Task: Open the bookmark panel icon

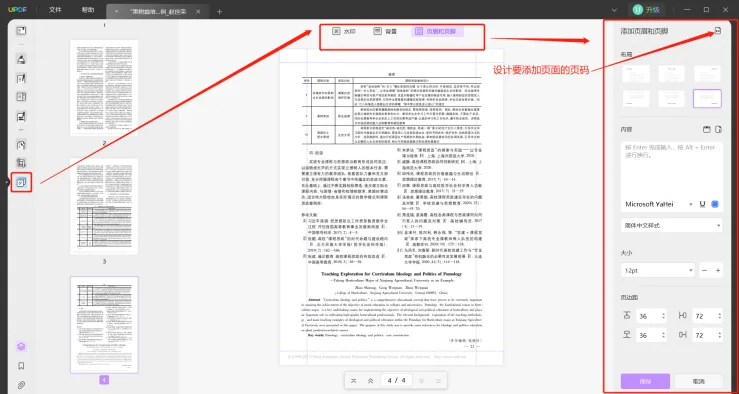Action: pos(21,366)
